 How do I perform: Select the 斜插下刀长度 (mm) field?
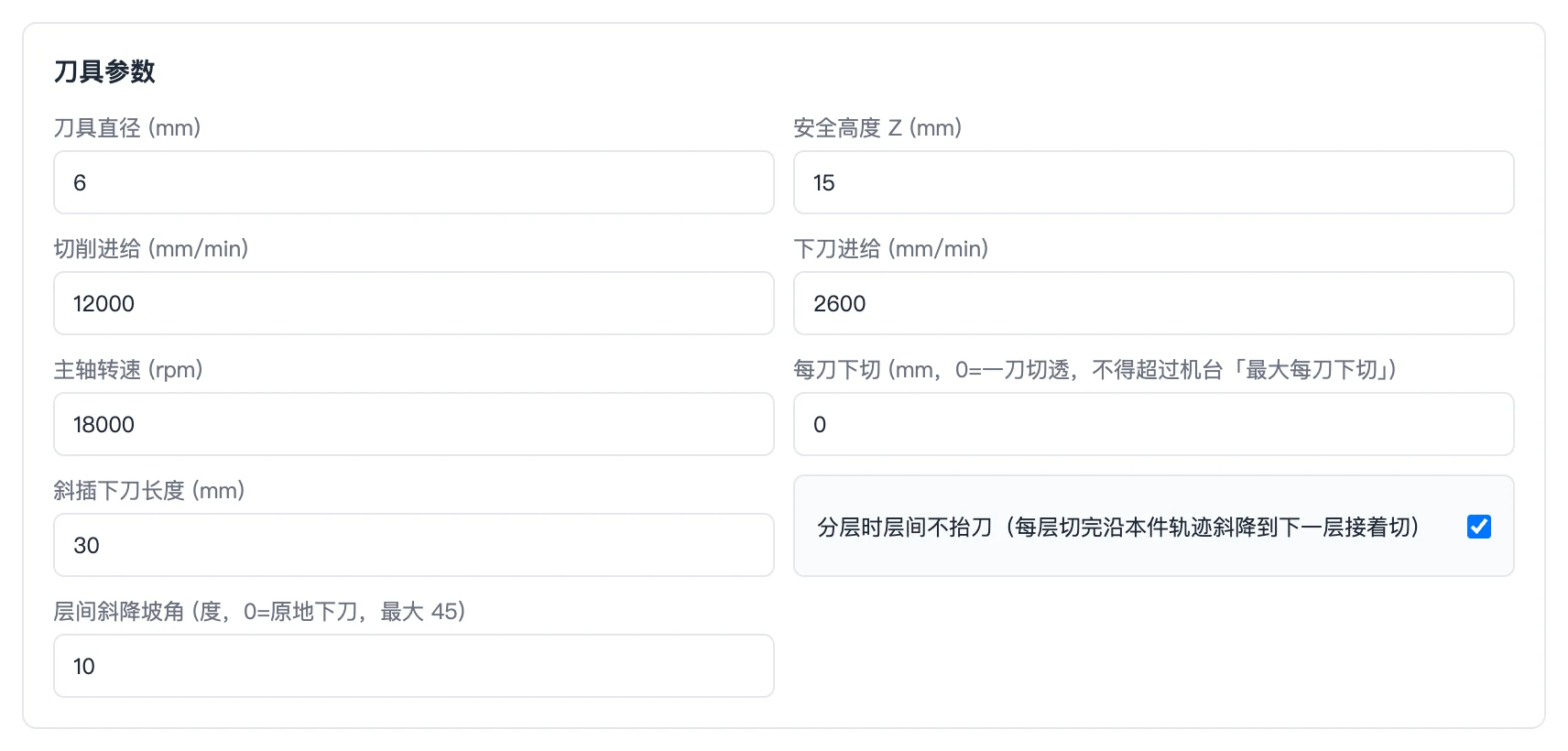coord(414,545)
